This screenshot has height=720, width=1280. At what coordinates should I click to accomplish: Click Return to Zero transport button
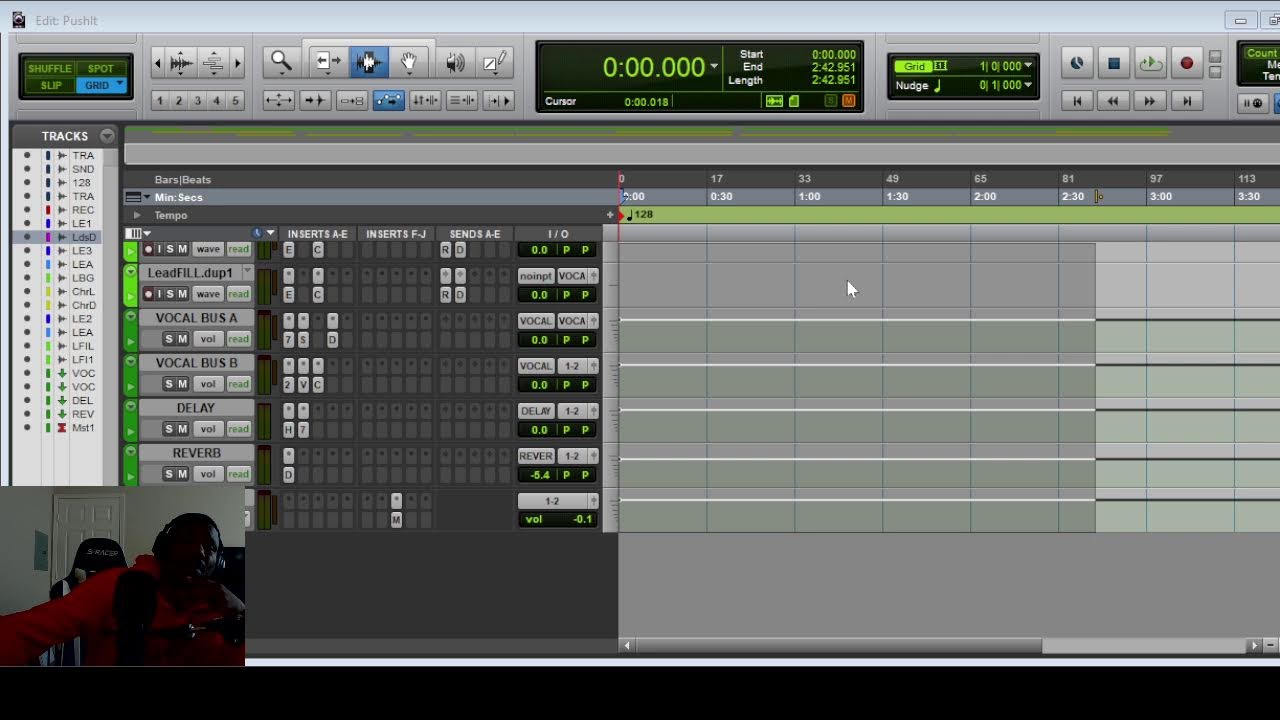pyautogui.click(x=1077, y=101)
